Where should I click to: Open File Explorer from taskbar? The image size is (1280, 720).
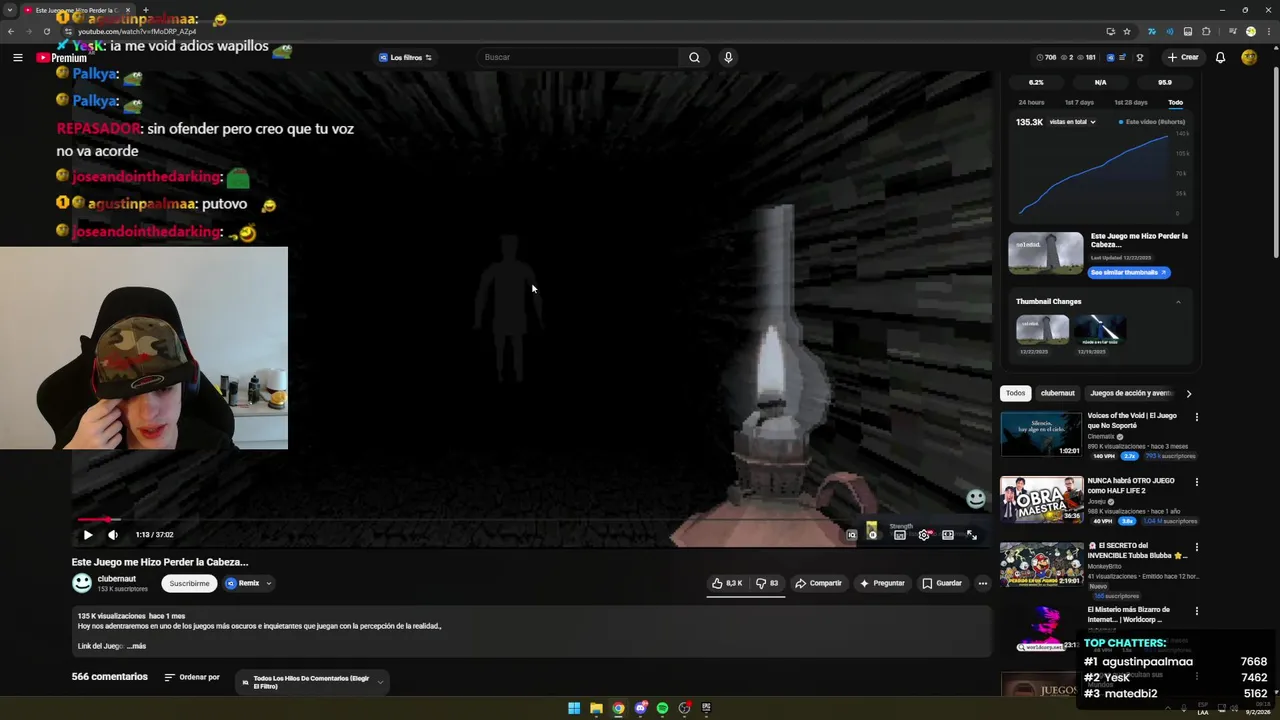coord(596,708)
